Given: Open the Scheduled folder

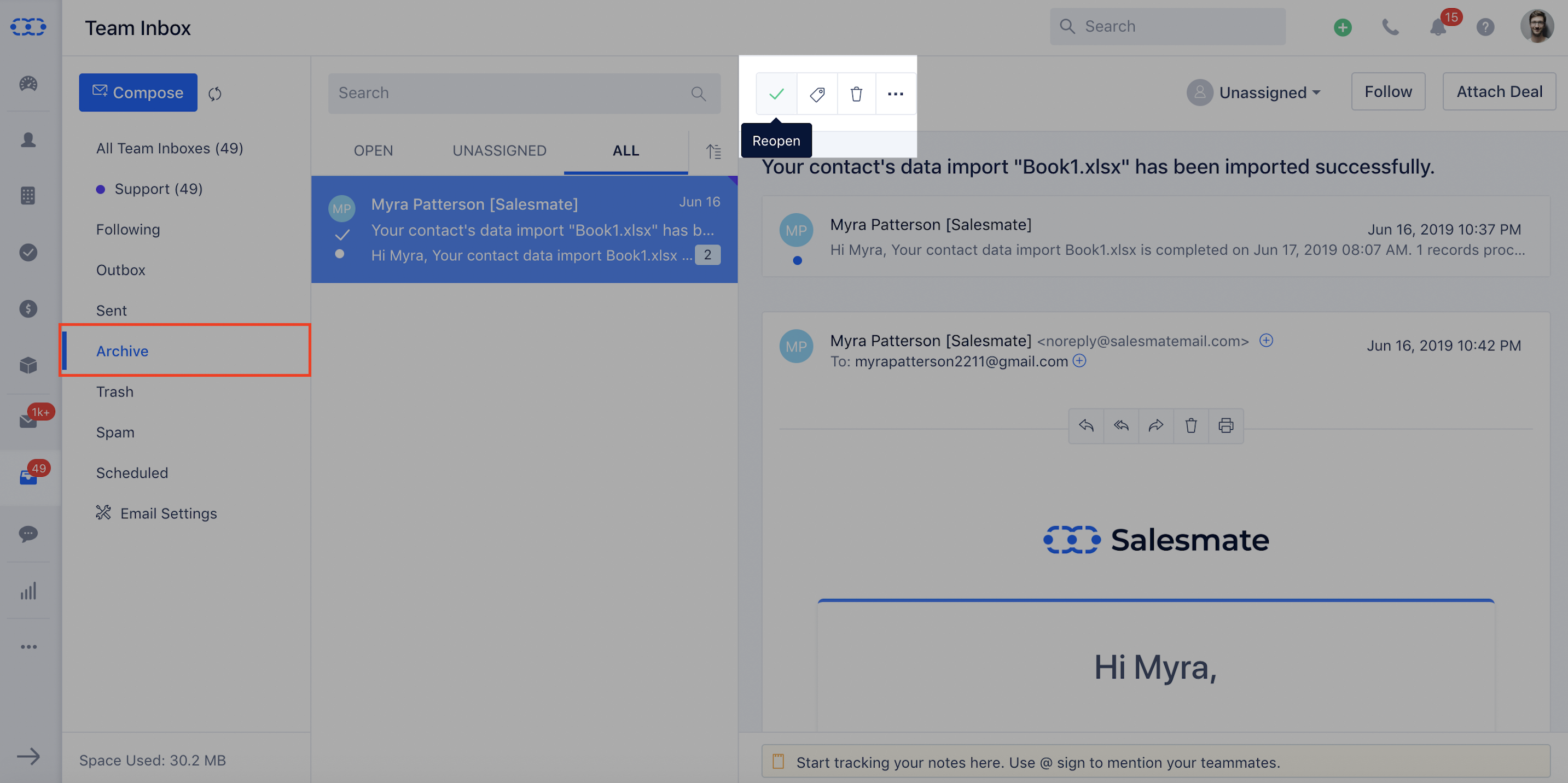Looking at the screenshot, I should [131, 473].
